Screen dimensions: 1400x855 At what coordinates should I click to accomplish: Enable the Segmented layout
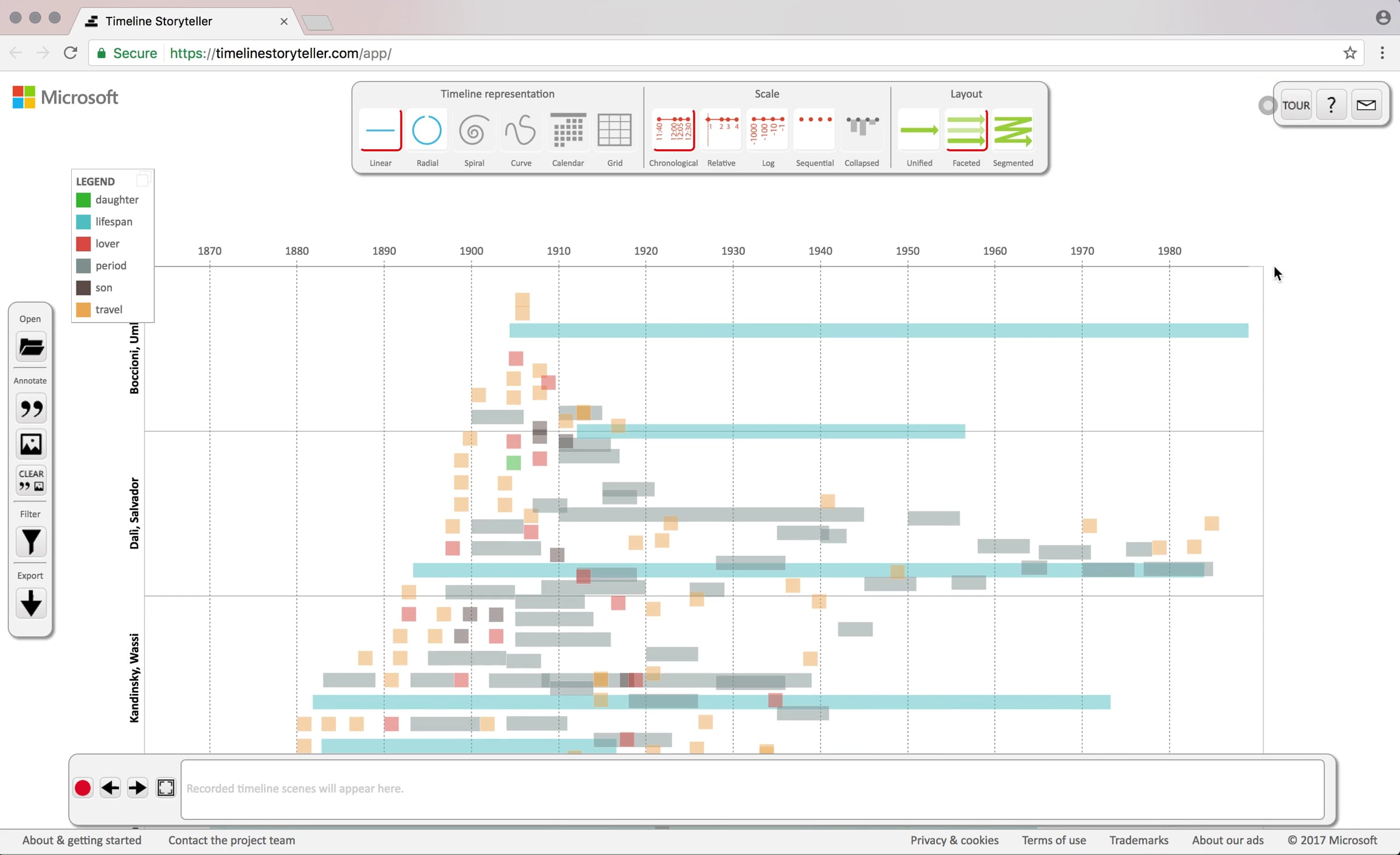[1013, 130]
